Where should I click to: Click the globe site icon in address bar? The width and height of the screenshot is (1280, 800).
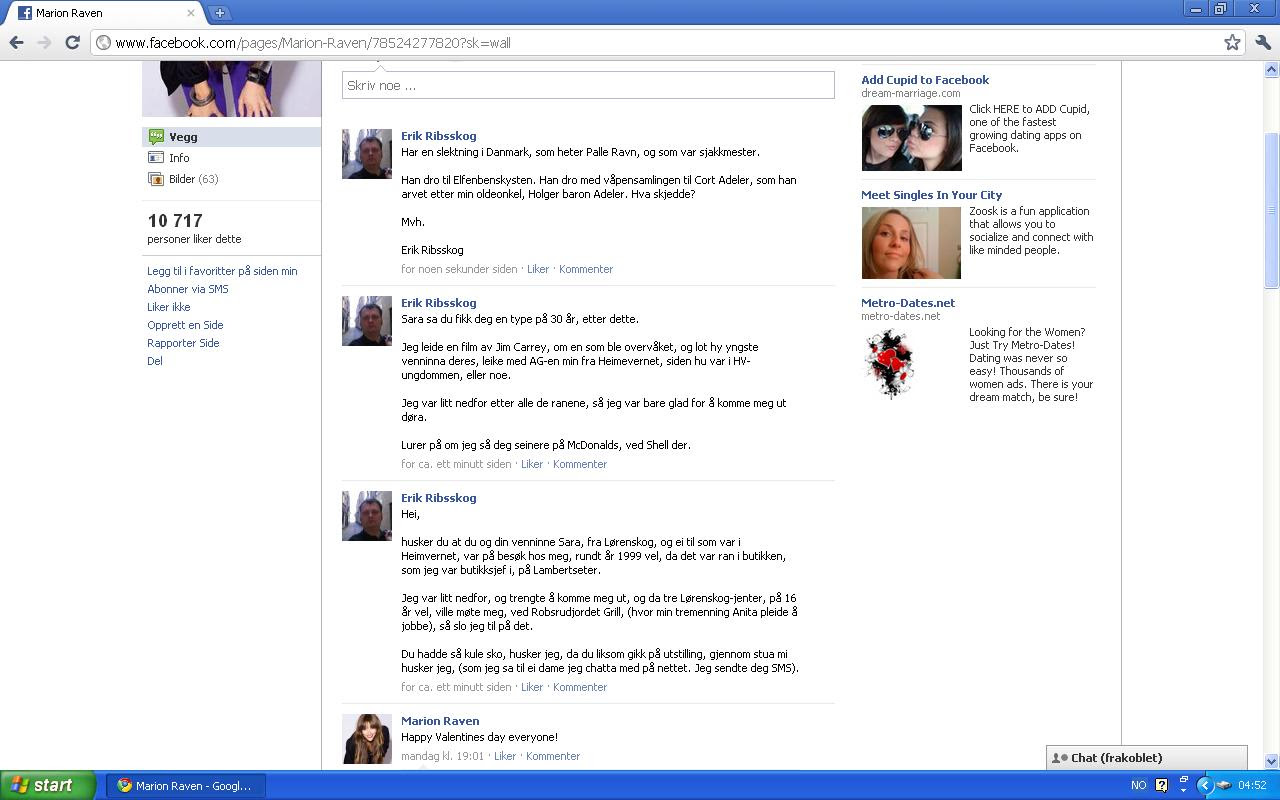click(103, 42)
